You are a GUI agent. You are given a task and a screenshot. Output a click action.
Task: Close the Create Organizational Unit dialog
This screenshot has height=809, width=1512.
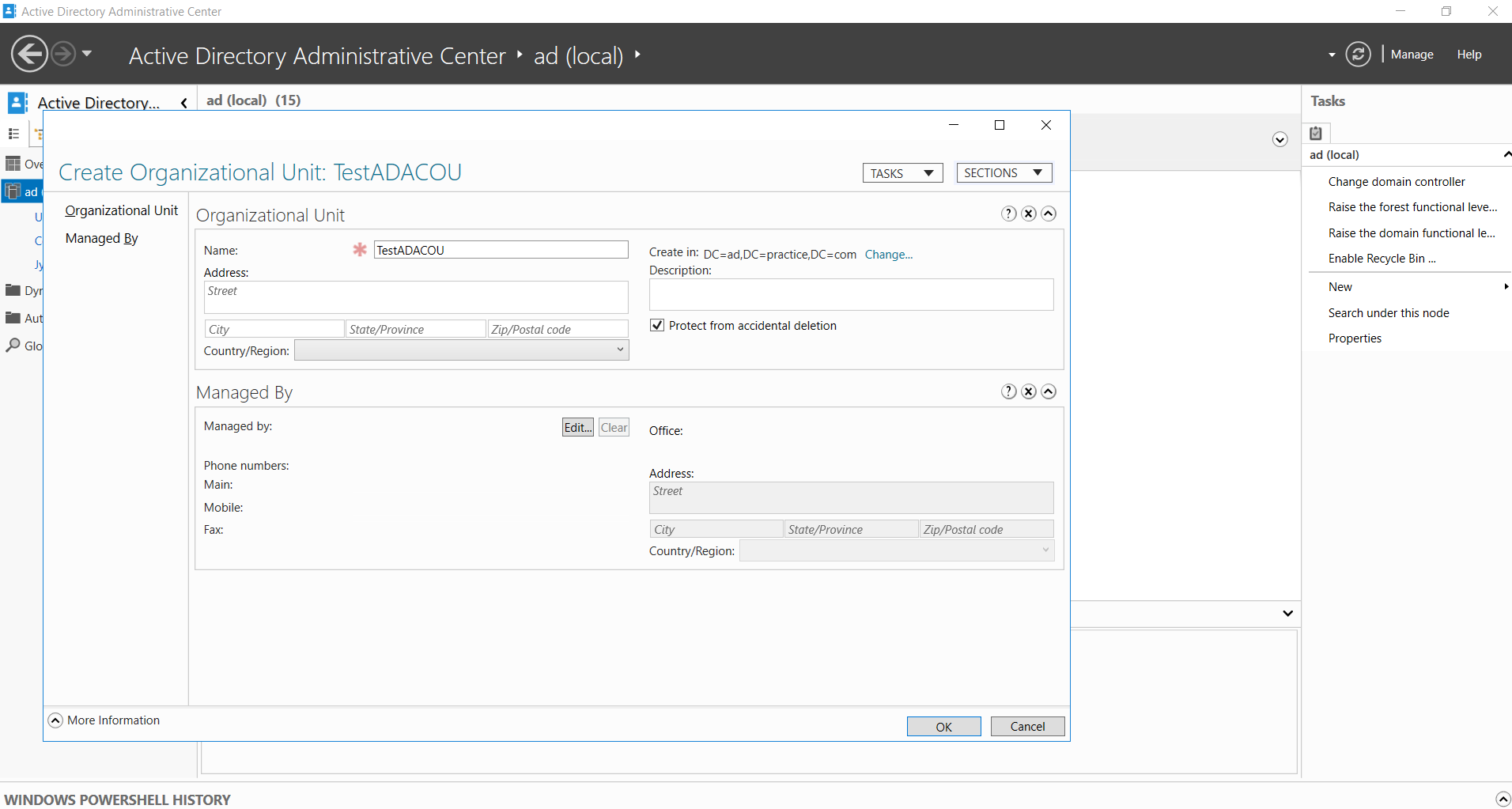click(1046, 125)
